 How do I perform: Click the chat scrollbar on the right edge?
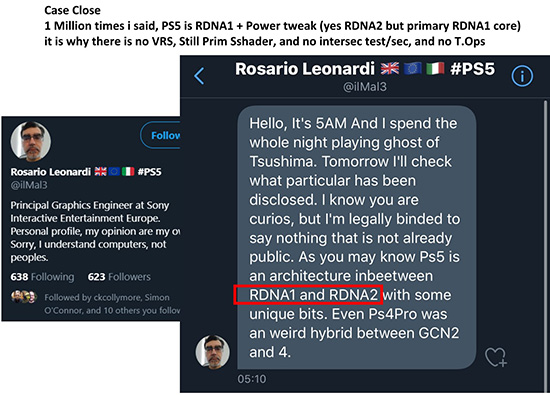tap(545, 246)
